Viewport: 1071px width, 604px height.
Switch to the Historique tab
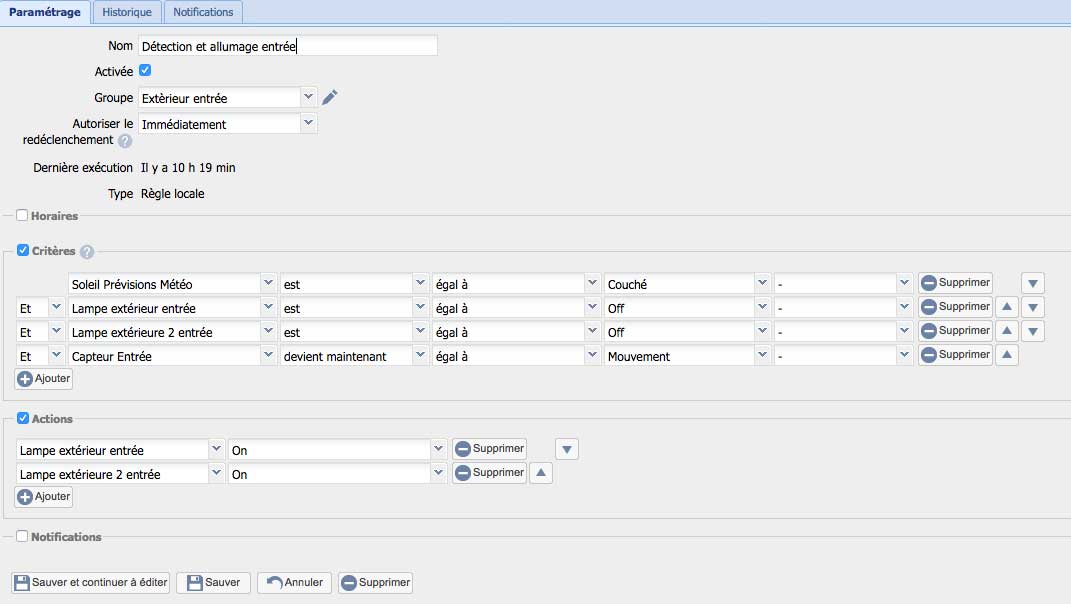(127, 12)
